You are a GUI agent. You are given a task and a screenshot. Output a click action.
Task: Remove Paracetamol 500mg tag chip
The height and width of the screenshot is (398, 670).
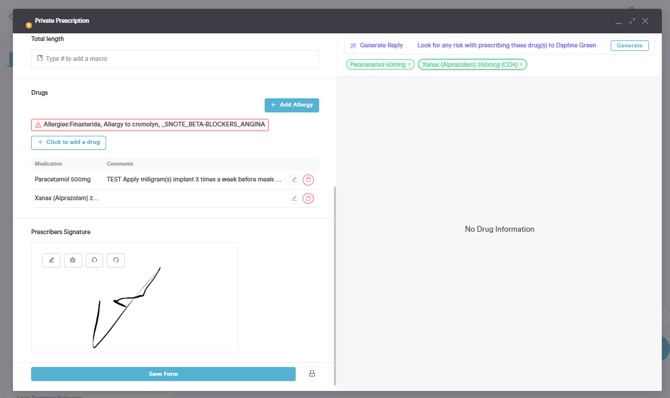coord(409,65)
